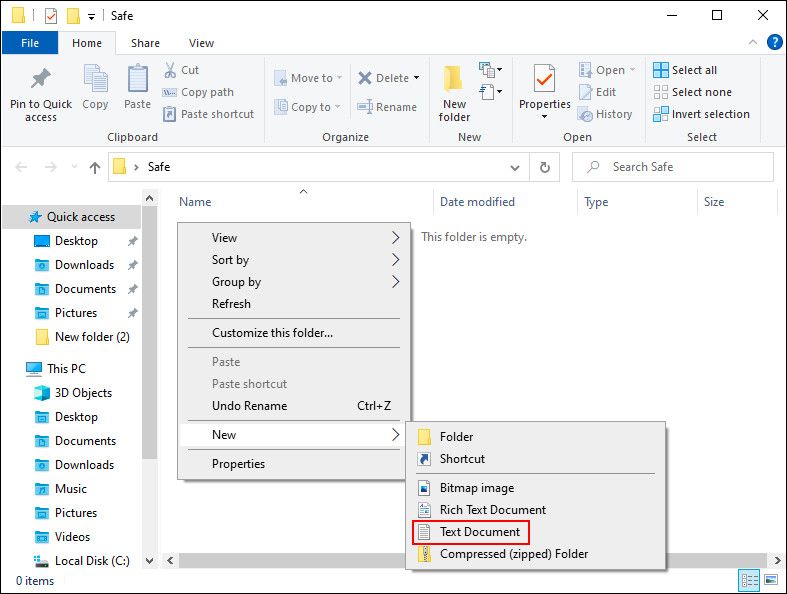Switch to the Share tab
Viewport: 787px width, 594px height.
(145, 43)
